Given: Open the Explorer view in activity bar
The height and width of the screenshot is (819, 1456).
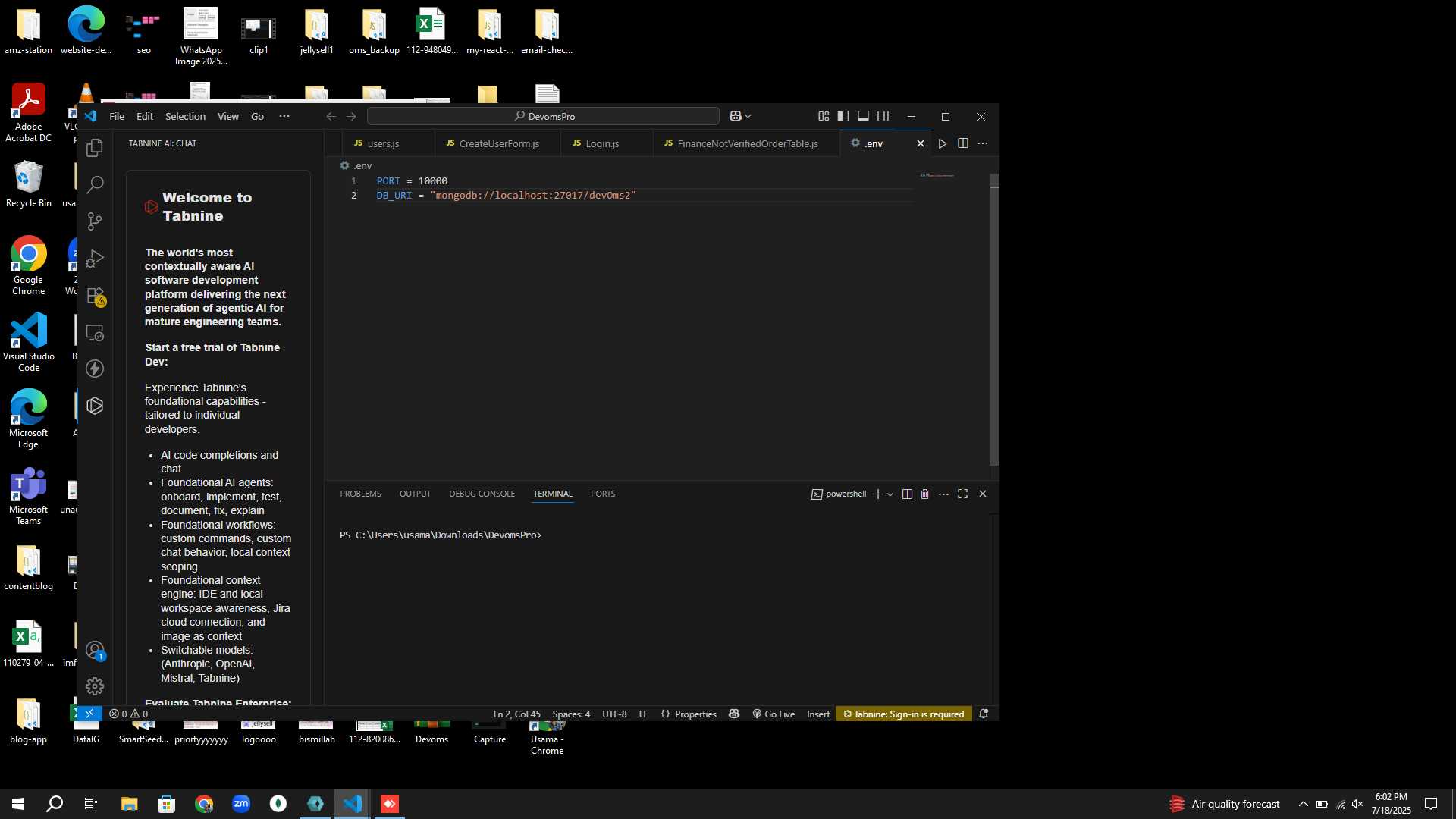Looking at the screenshot, I should (x=95, y=147).
